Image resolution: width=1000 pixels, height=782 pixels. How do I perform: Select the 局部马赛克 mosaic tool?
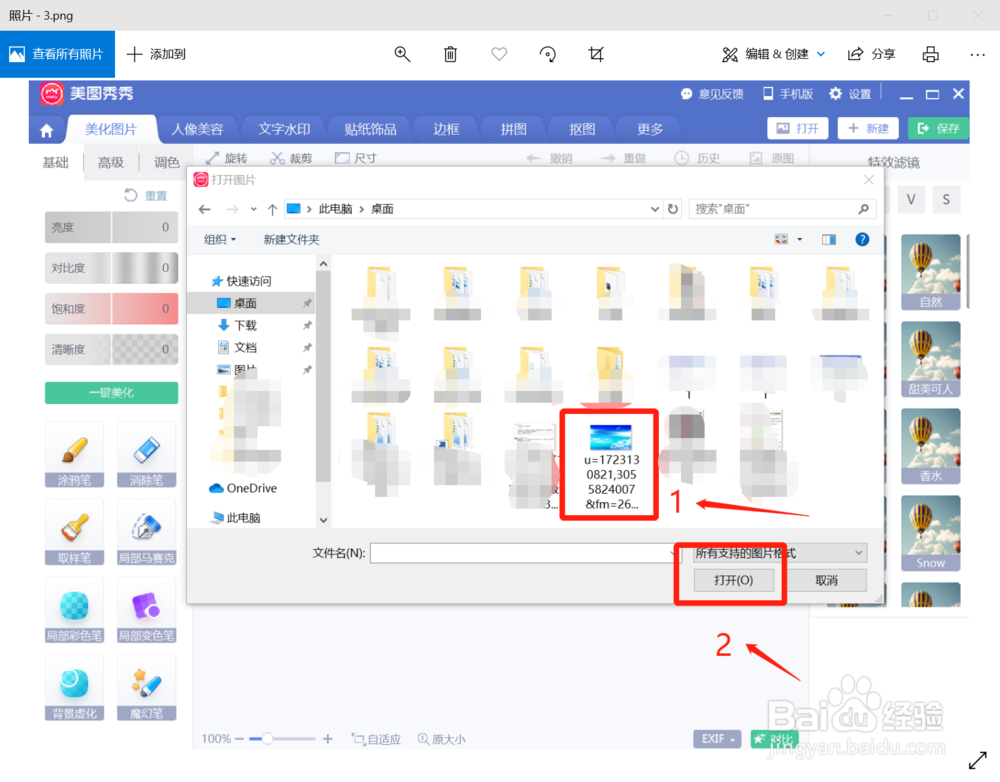pyautogui.click(x=146, y=533)
